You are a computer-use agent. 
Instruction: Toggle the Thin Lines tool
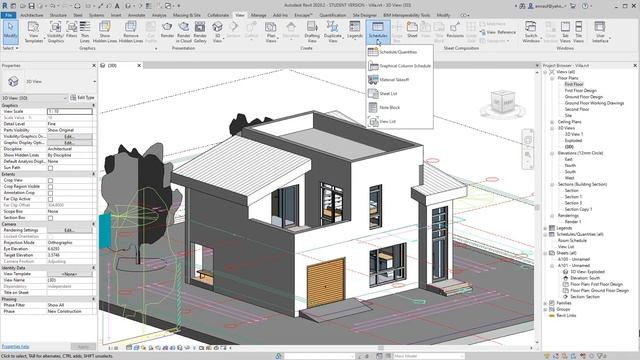(84, 32)
